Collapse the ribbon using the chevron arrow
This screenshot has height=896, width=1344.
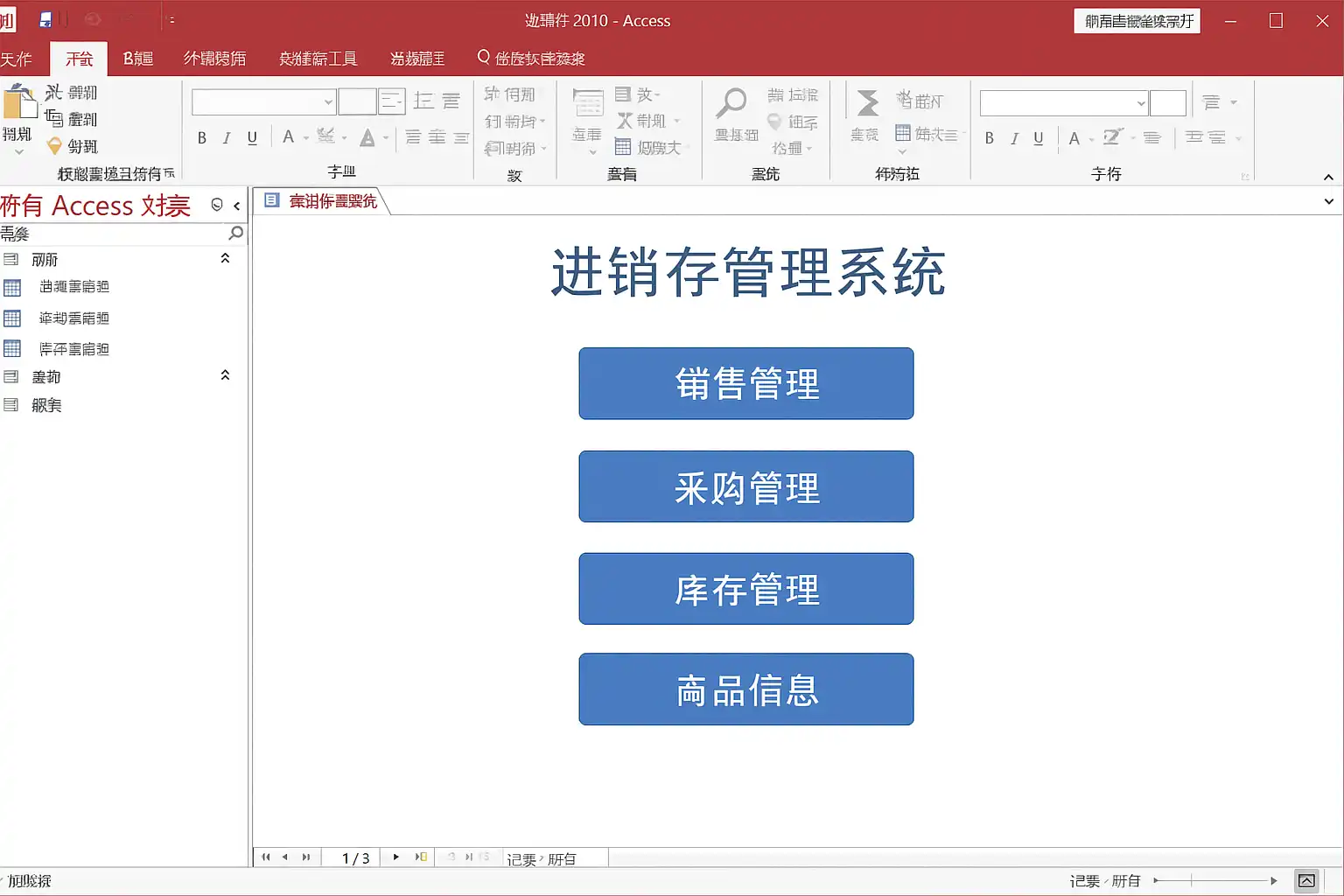pos(1328,177)
